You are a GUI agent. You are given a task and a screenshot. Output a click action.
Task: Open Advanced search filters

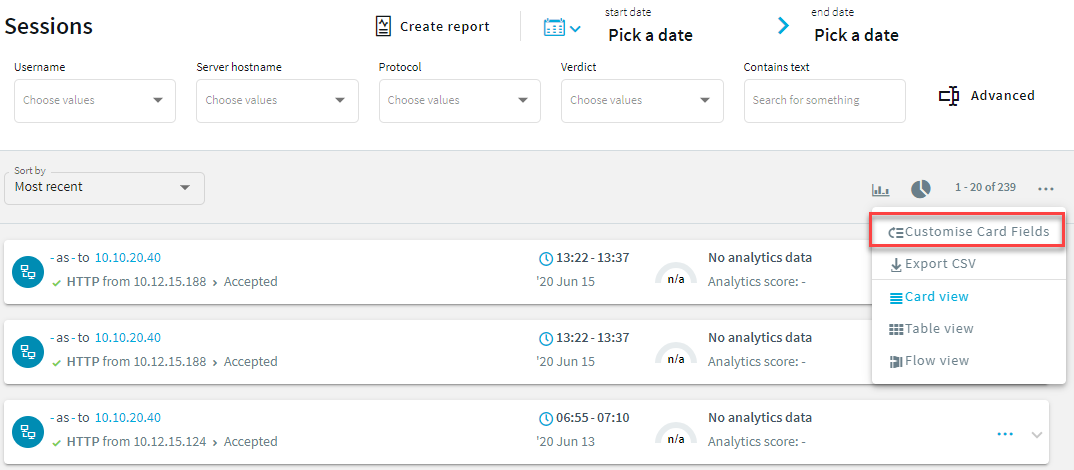tap(986, 96)
